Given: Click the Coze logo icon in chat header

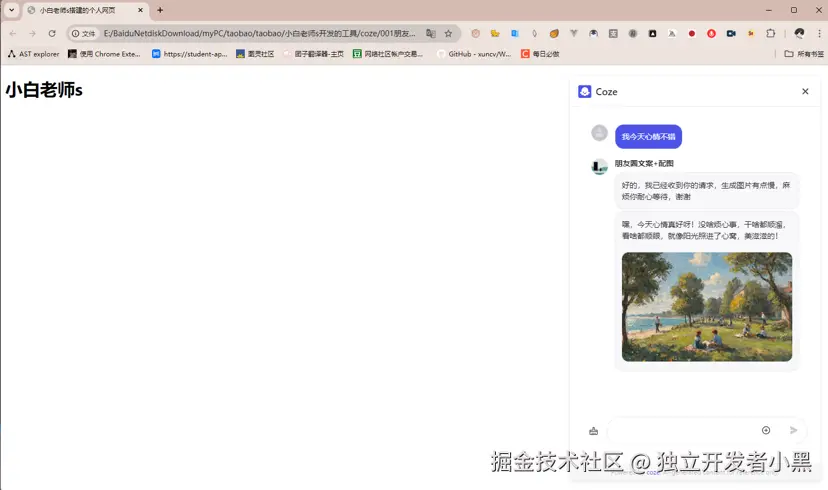Looking at the screenshot, I should (x=585, y=91).
